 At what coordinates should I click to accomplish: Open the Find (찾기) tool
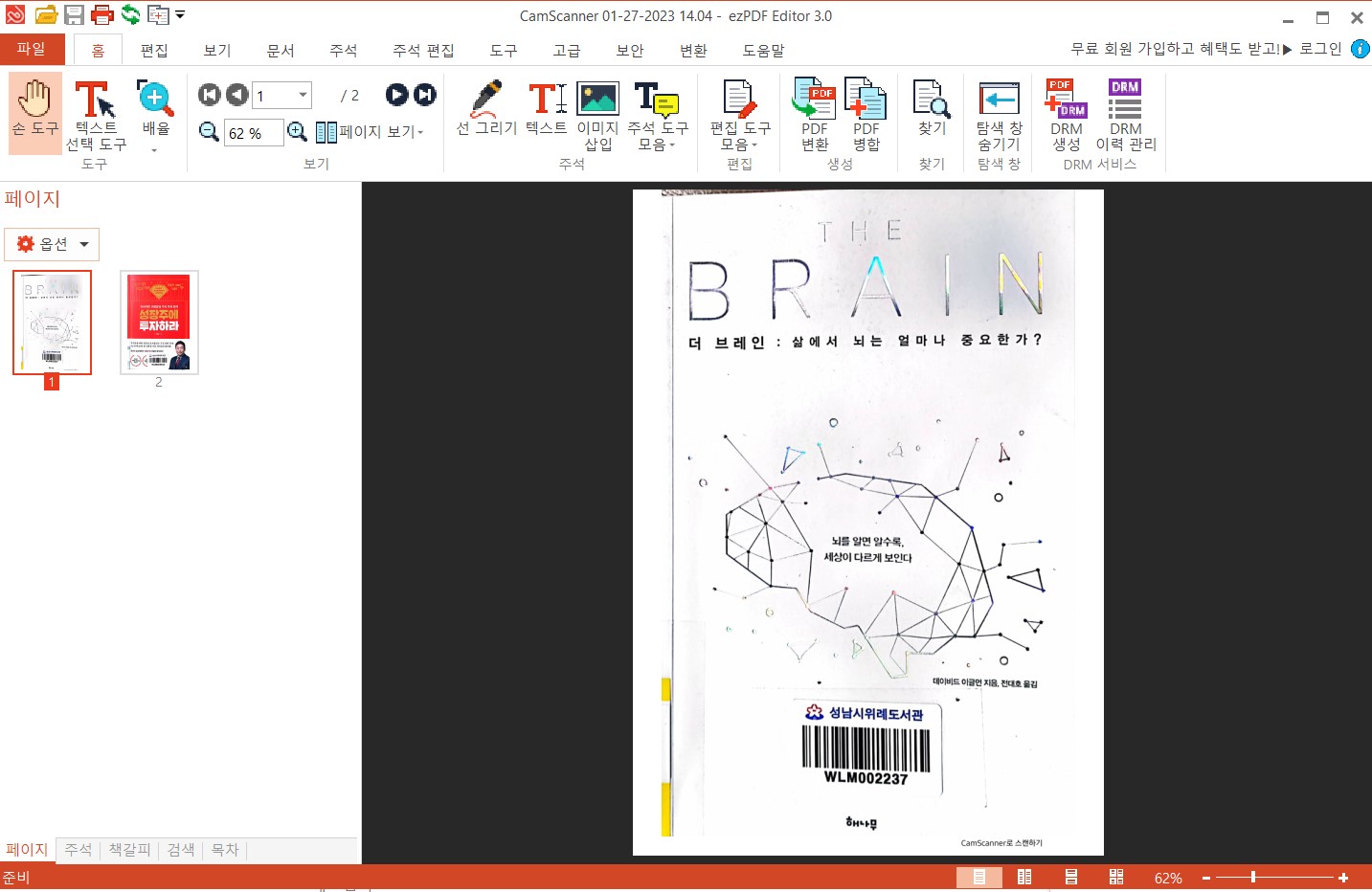932,109
